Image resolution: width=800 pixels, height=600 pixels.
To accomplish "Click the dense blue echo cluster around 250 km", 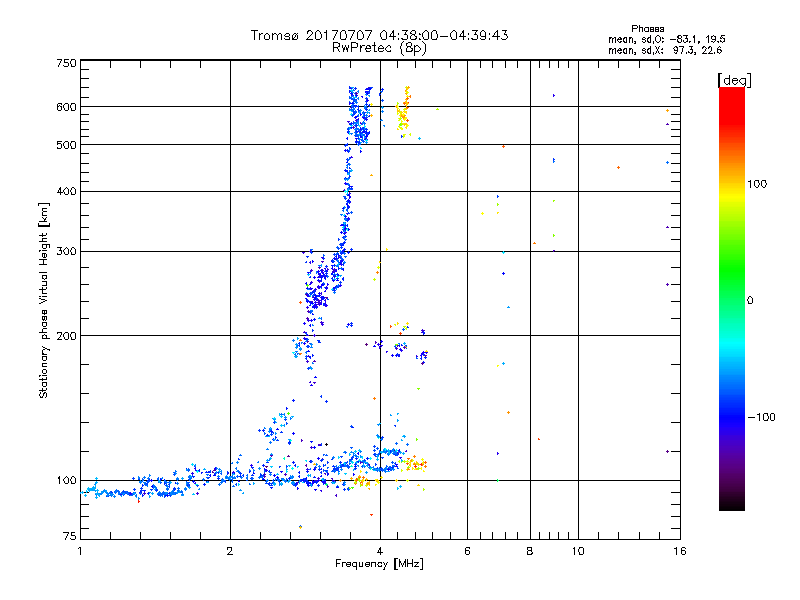I will click(x=319, y=288).
